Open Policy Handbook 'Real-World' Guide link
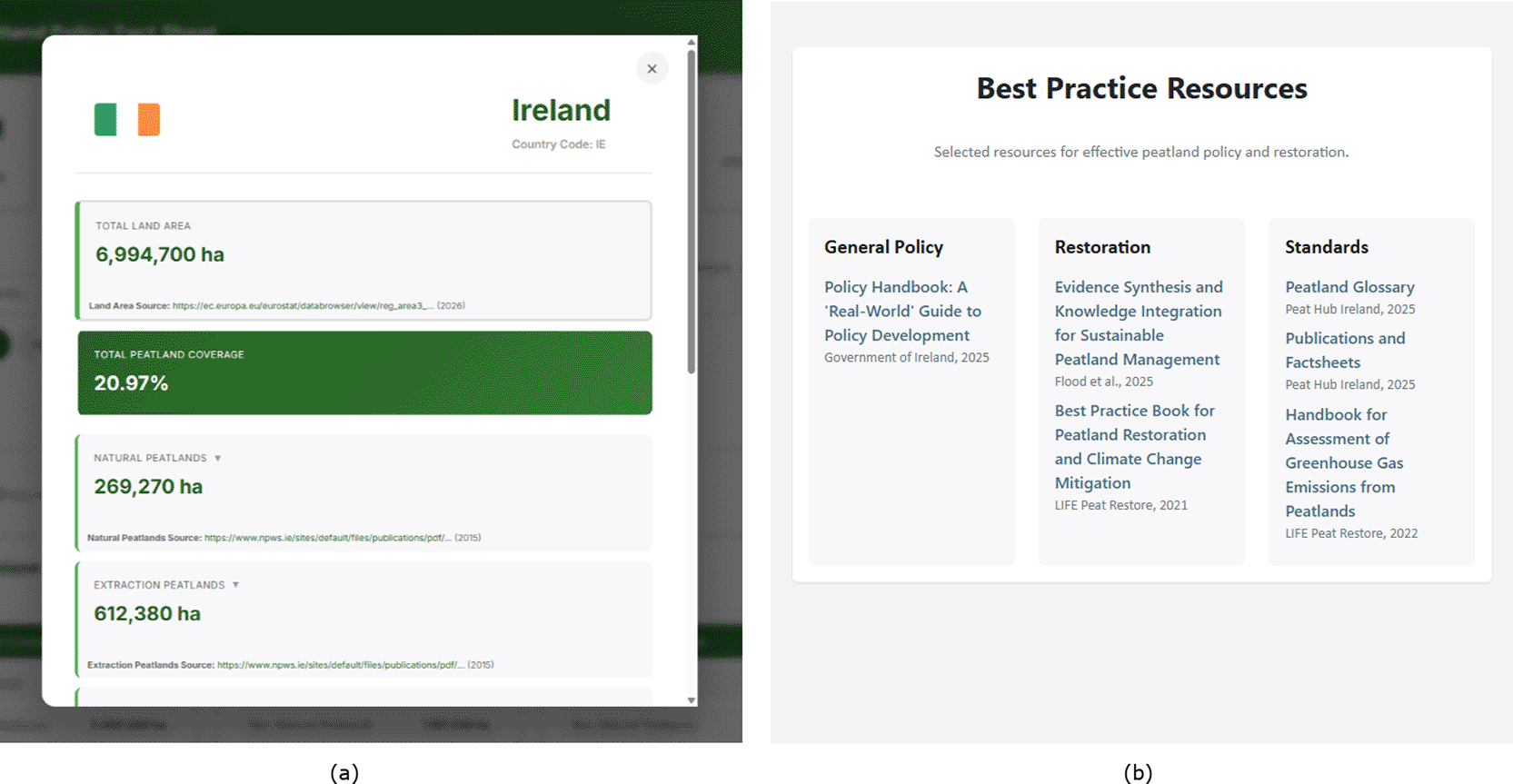Viewport: 1513px width, 784px height. click(902, 311)
